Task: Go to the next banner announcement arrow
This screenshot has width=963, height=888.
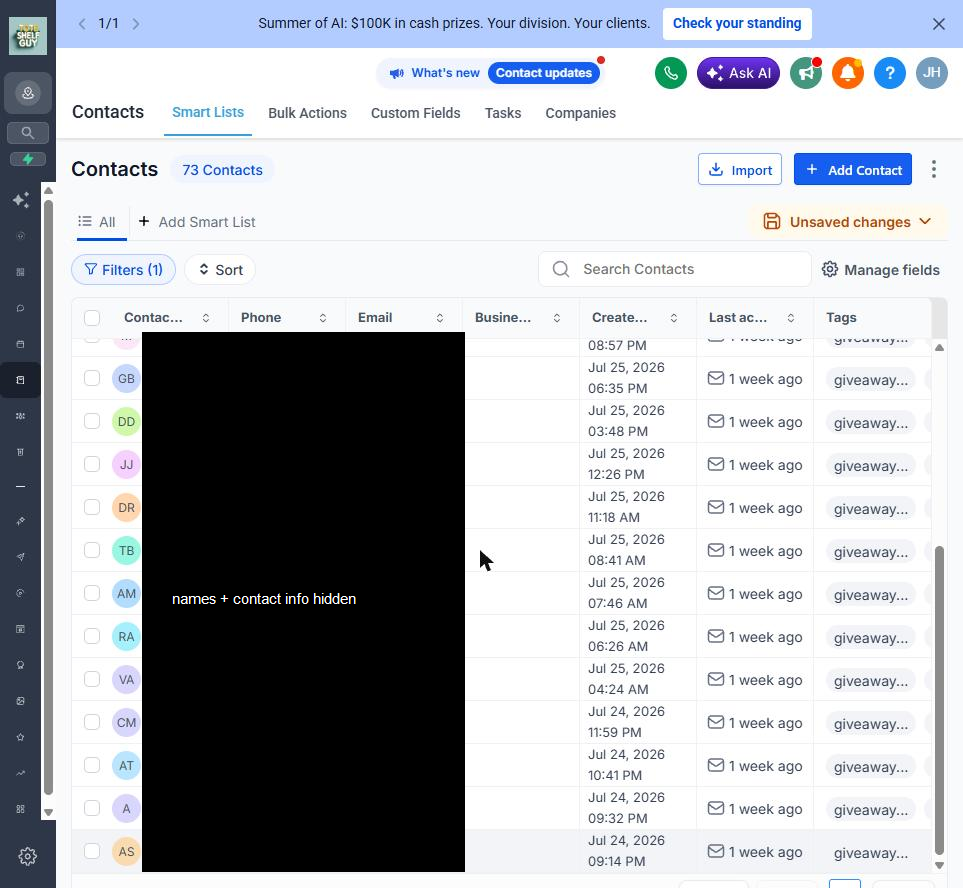Action: pos(136,23)
